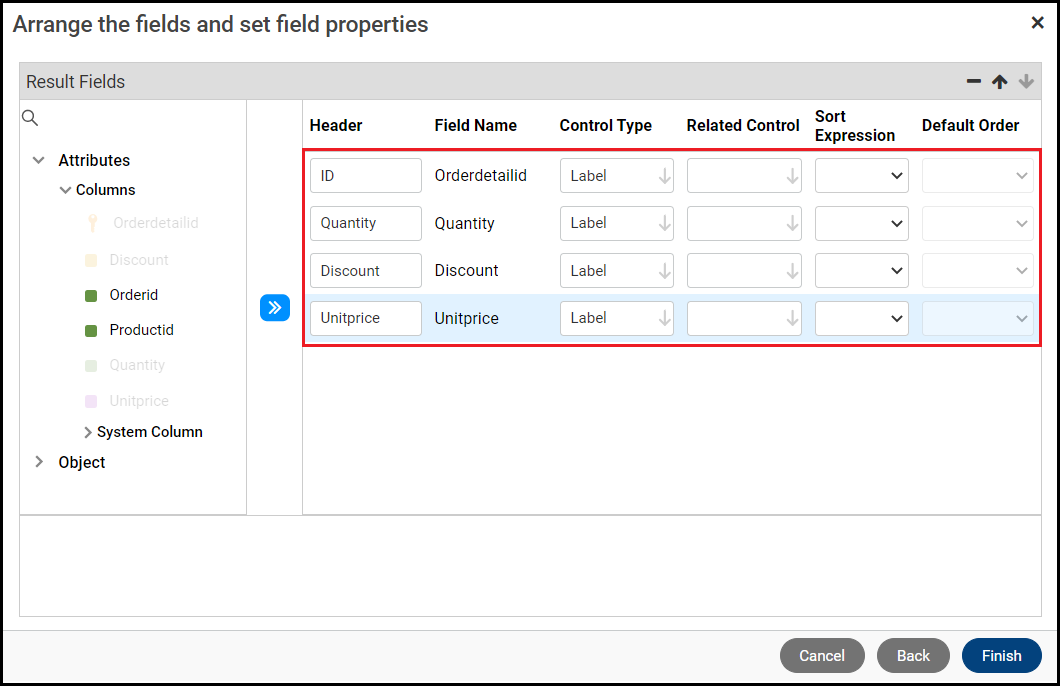Click the Cancel button

coord(822,656)
